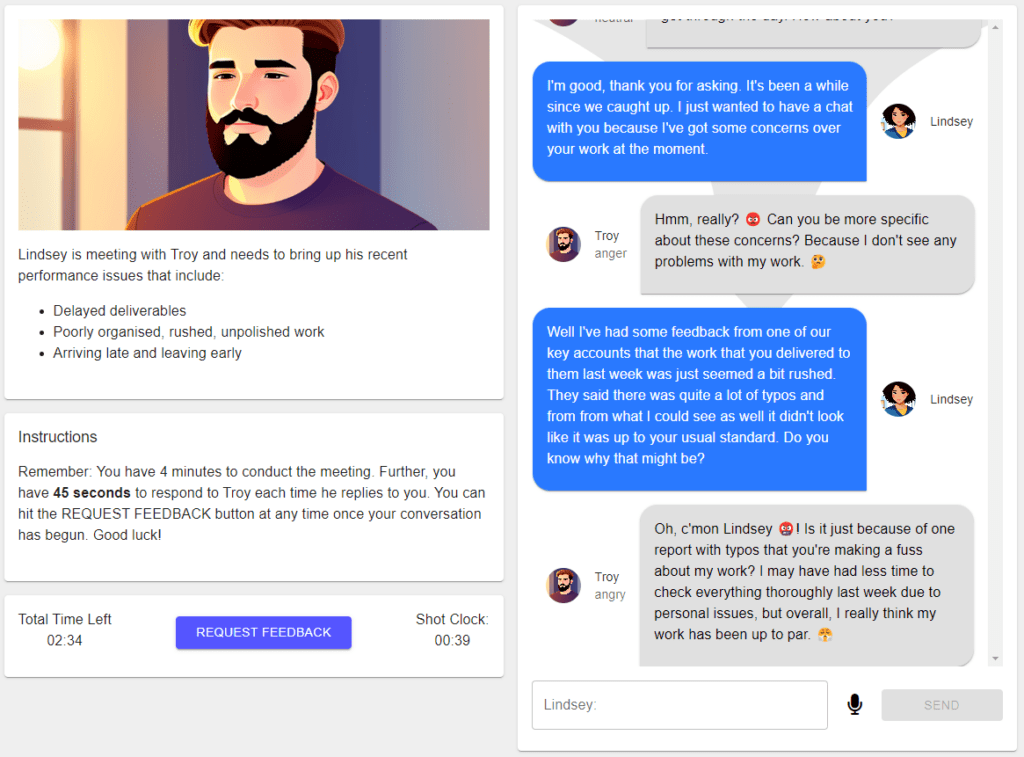Click the 'Delayed deliverables' bullet item

[120, 311]
